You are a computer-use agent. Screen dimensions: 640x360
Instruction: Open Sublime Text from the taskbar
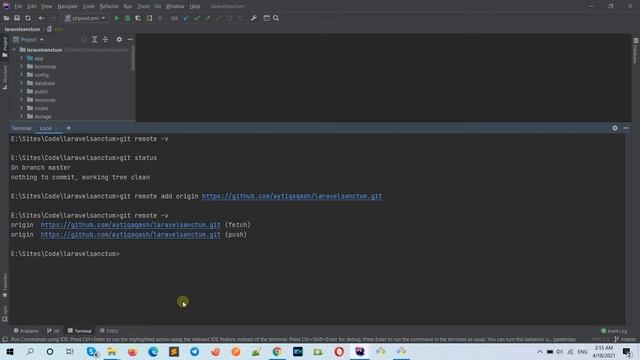[x=174, y=351]
